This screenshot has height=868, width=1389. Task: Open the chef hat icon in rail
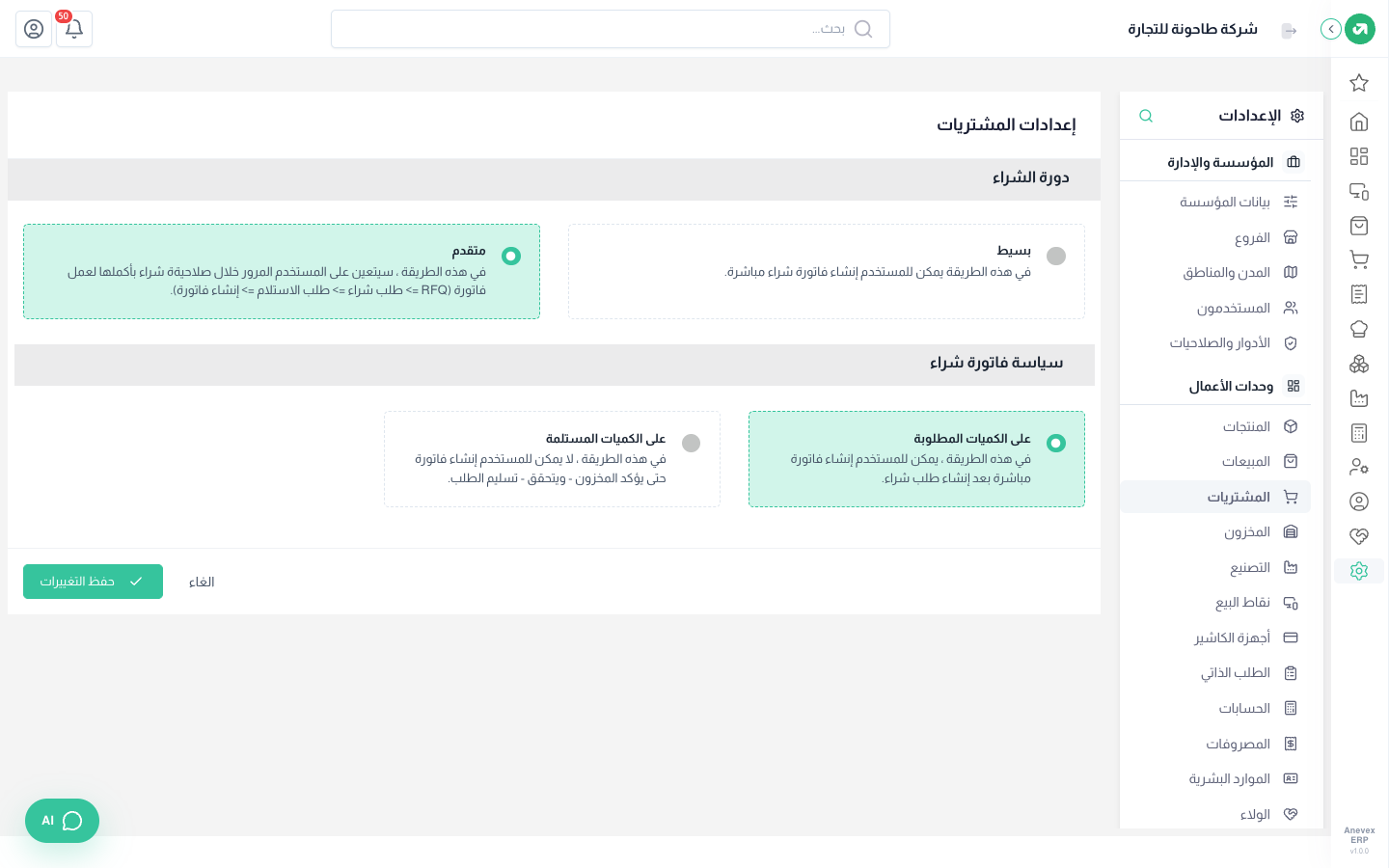coord(1359,329)
